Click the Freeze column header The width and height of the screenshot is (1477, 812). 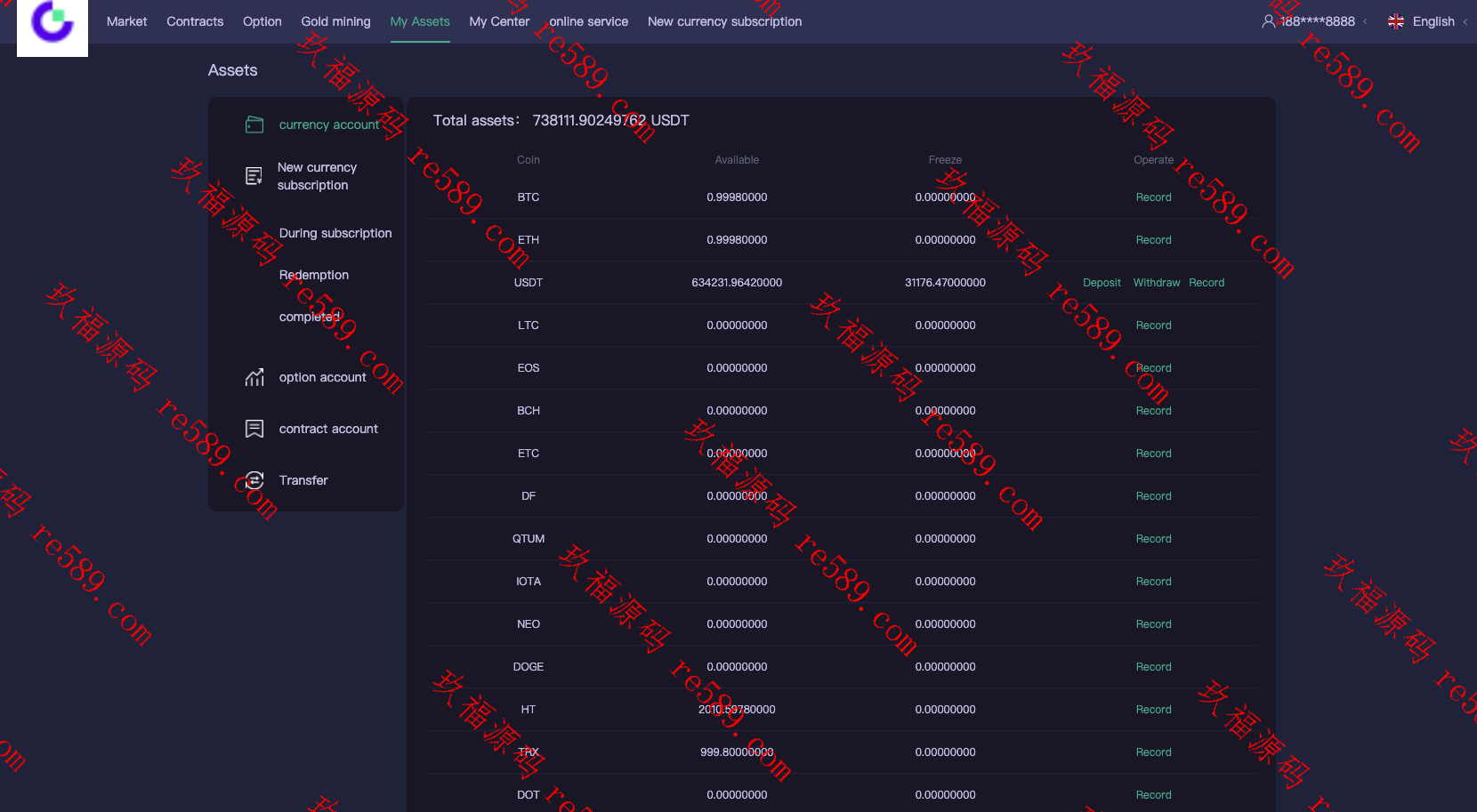pos(945,160)
